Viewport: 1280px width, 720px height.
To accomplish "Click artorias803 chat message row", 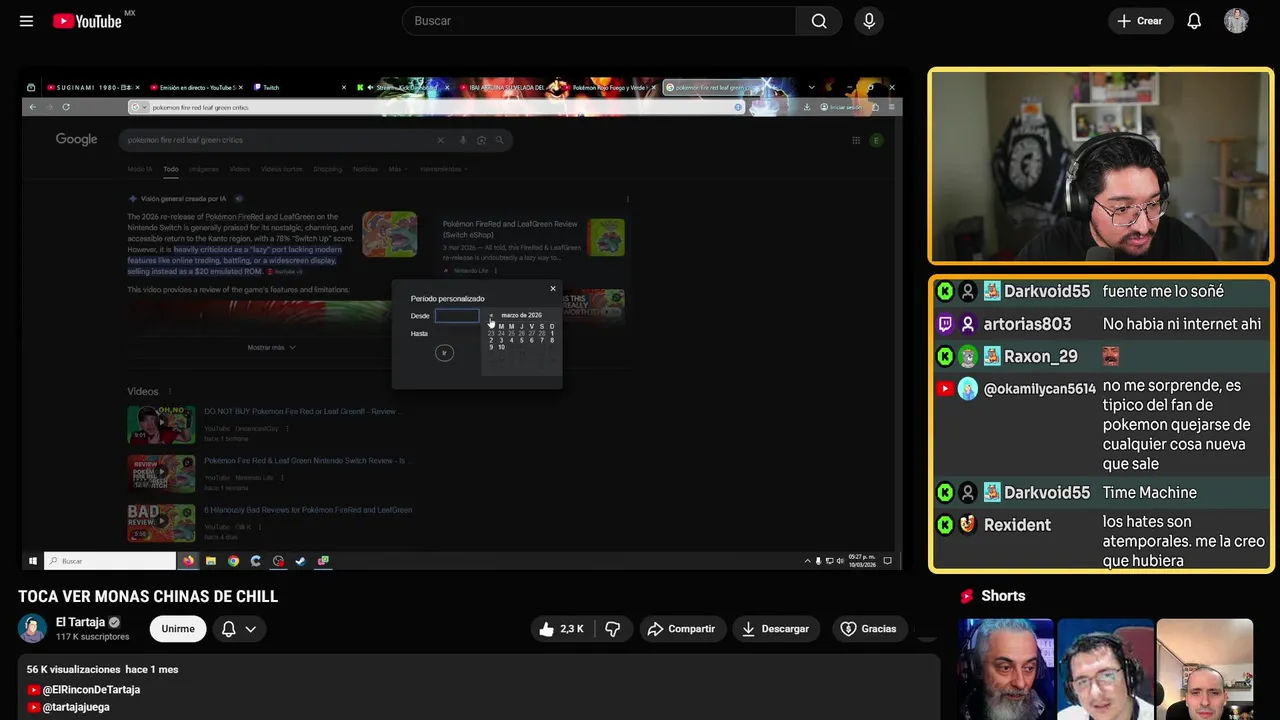I will pyautogui.click(x=1100, y=324).
